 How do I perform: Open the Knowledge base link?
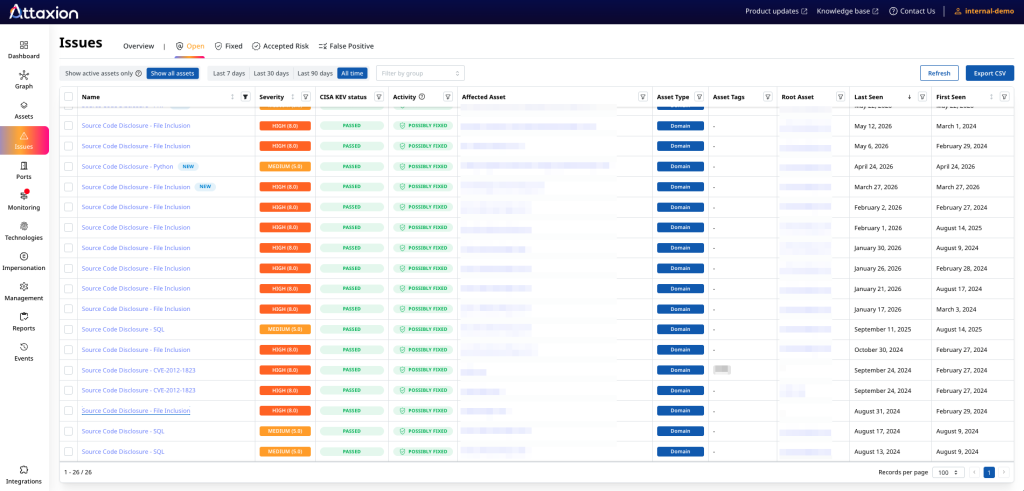point(847,11)
